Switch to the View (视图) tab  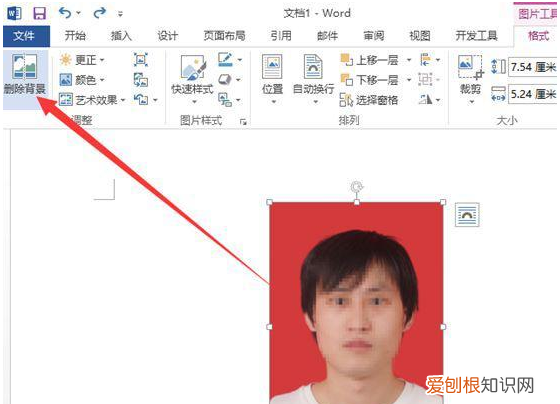click(420, 36)
